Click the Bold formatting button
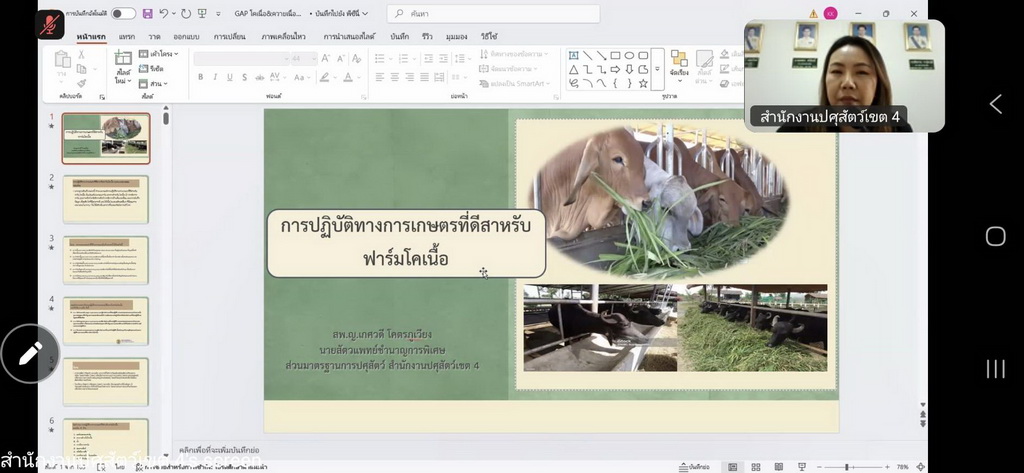 (x=201, y=77)
